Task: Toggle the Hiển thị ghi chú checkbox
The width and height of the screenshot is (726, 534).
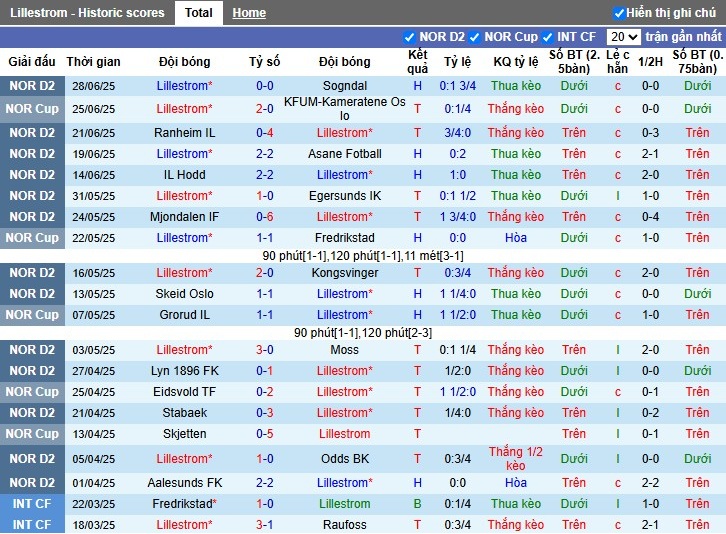Action: pos(619,13)
